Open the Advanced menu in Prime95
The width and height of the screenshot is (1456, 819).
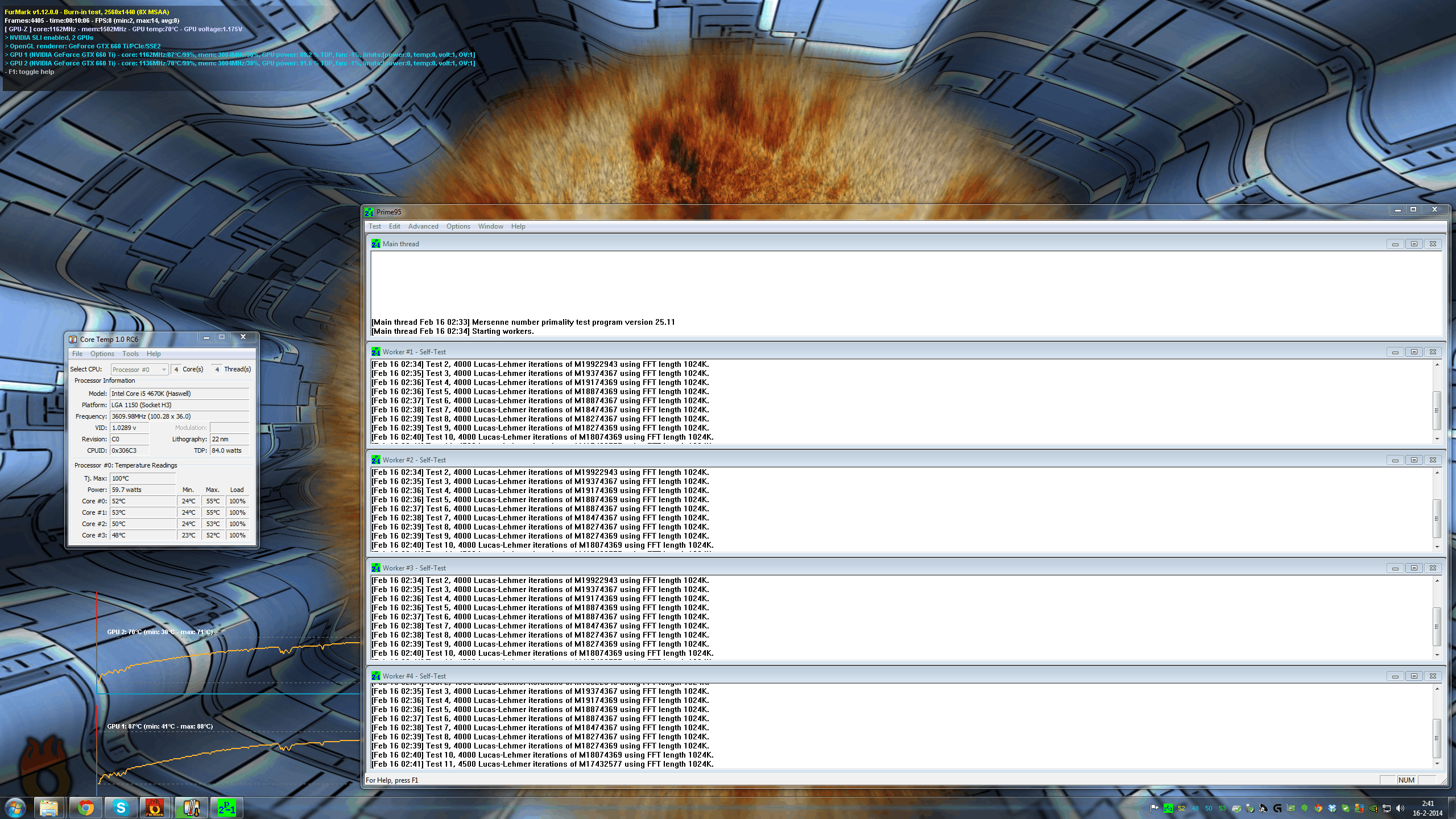coord(423,226)
